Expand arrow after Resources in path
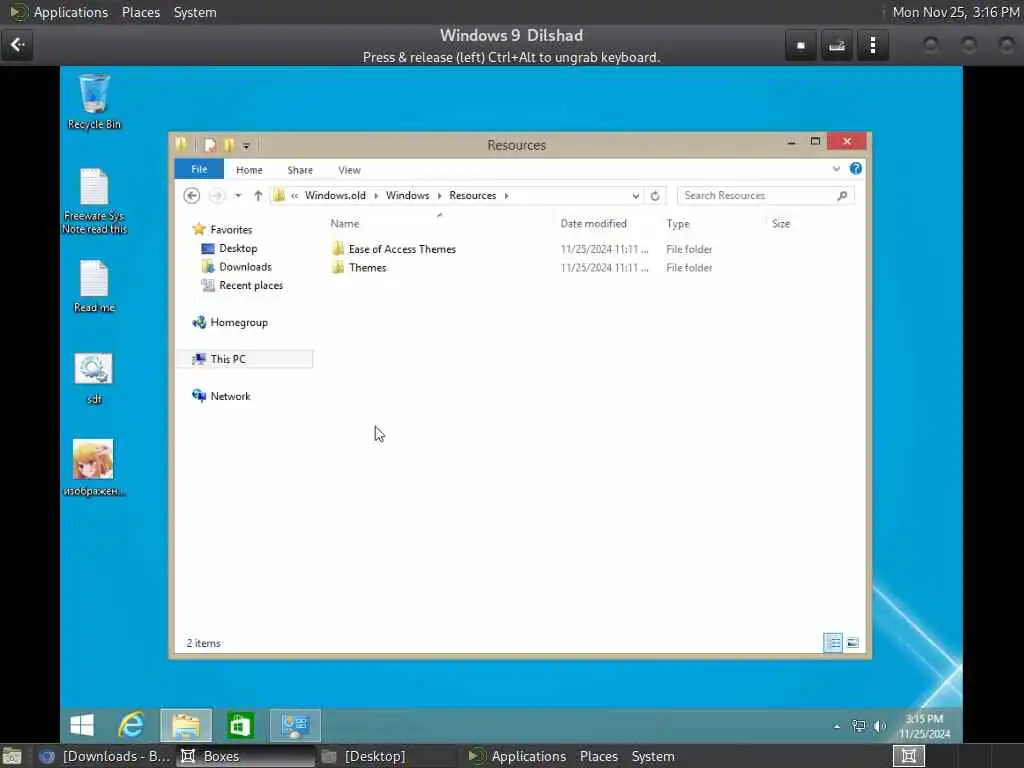The width and height of the screenshot is (1024, 768). (507, 195)
